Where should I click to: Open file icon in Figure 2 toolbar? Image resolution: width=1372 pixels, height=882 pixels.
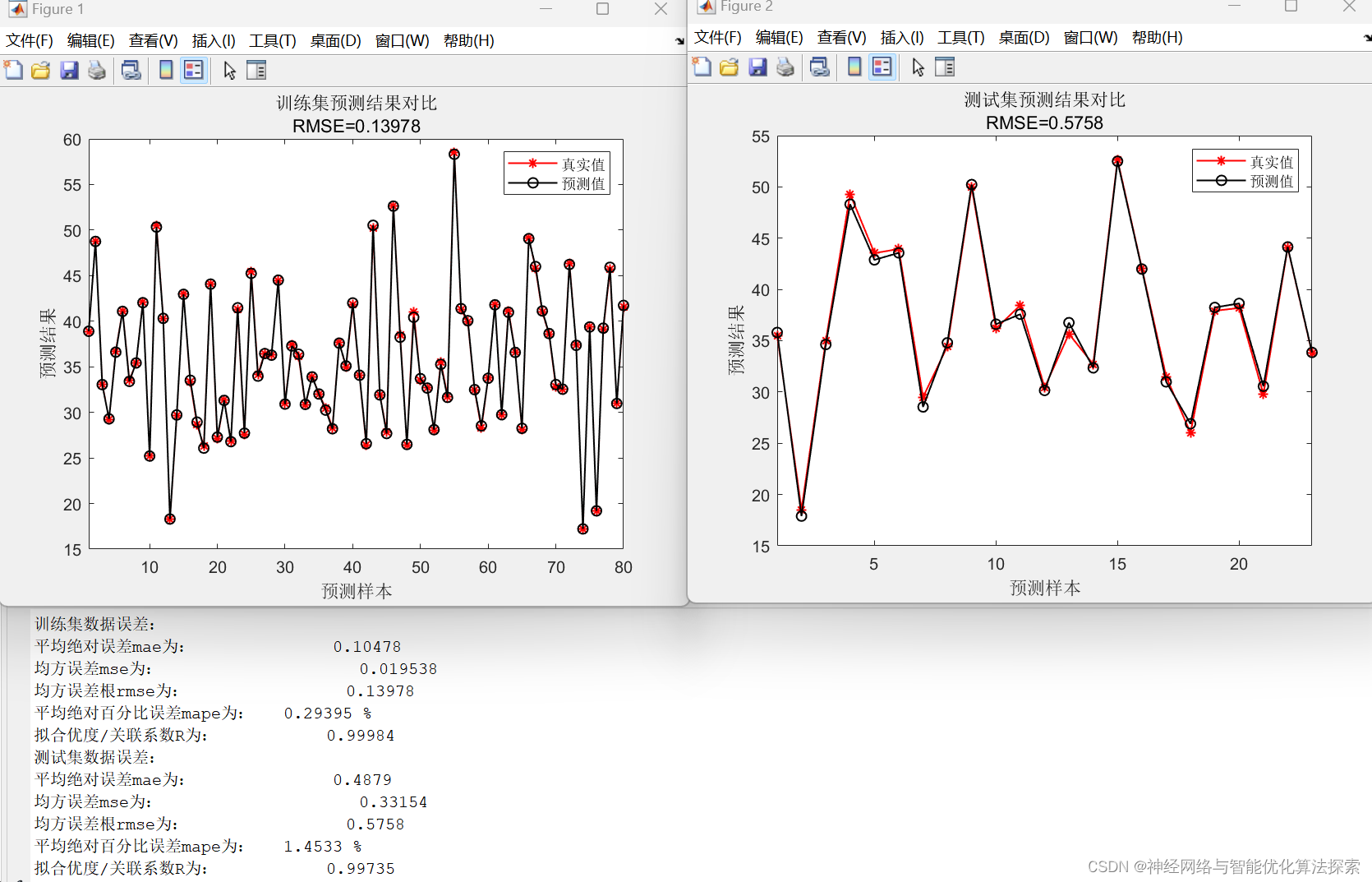(x=729, y=67)
